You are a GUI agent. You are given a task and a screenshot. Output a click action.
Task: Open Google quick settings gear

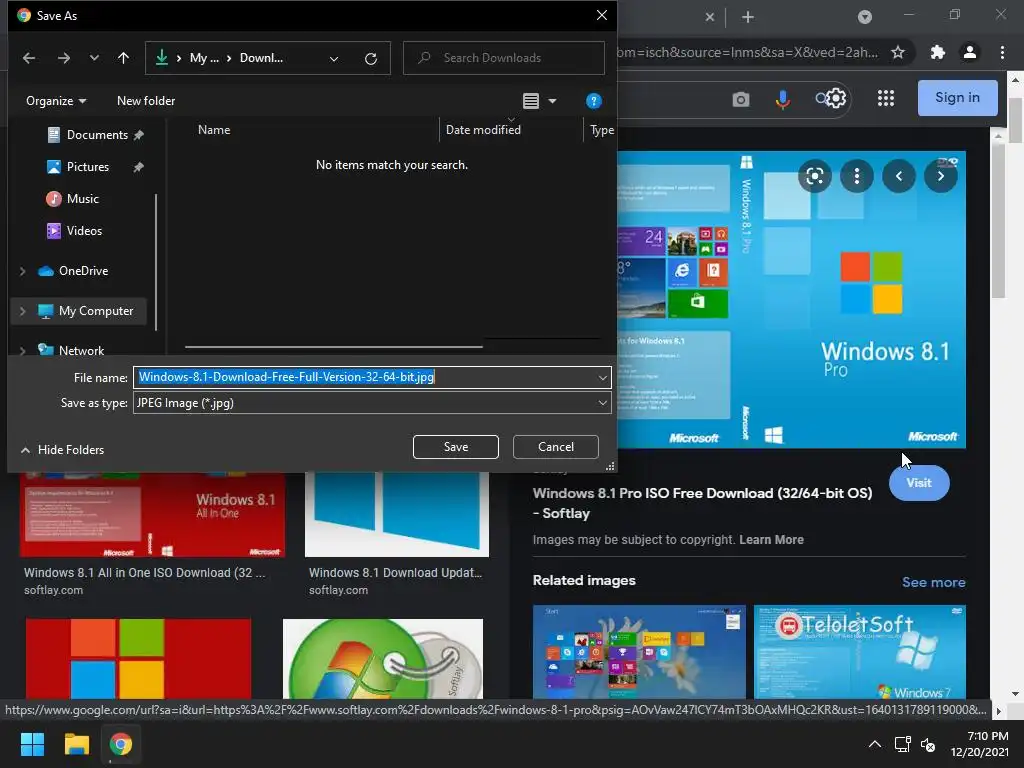[835, 98]
